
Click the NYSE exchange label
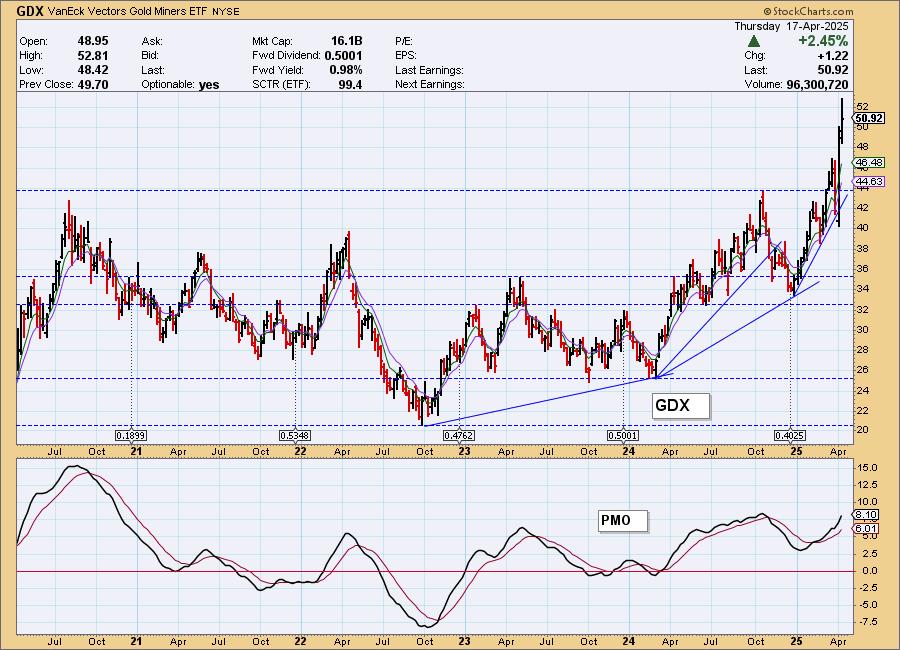click(226, 11)
